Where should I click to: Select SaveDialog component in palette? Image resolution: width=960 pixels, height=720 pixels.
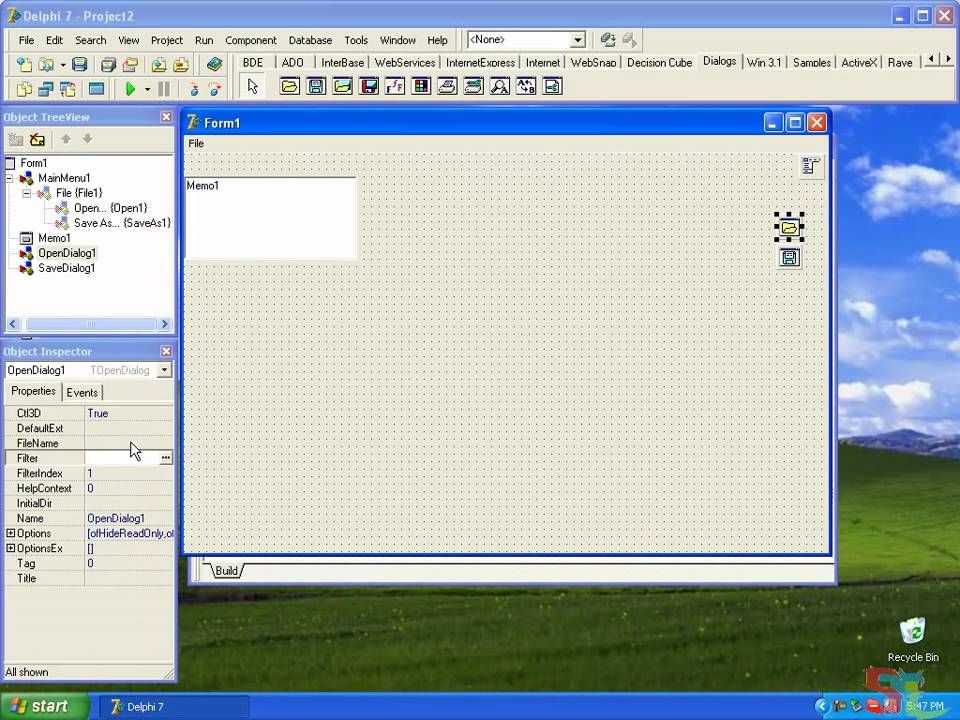[316, 86]
